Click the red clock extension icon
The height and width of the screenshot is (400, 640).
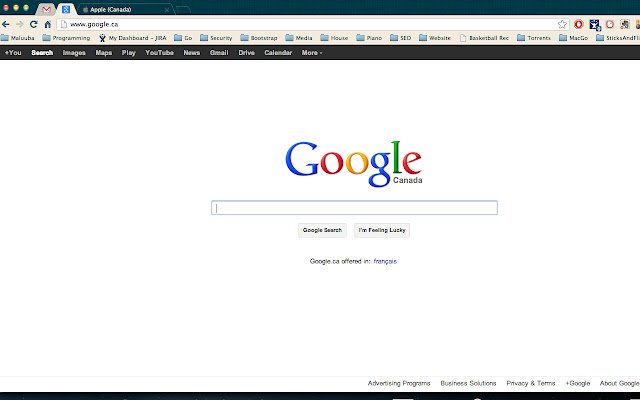610,24
